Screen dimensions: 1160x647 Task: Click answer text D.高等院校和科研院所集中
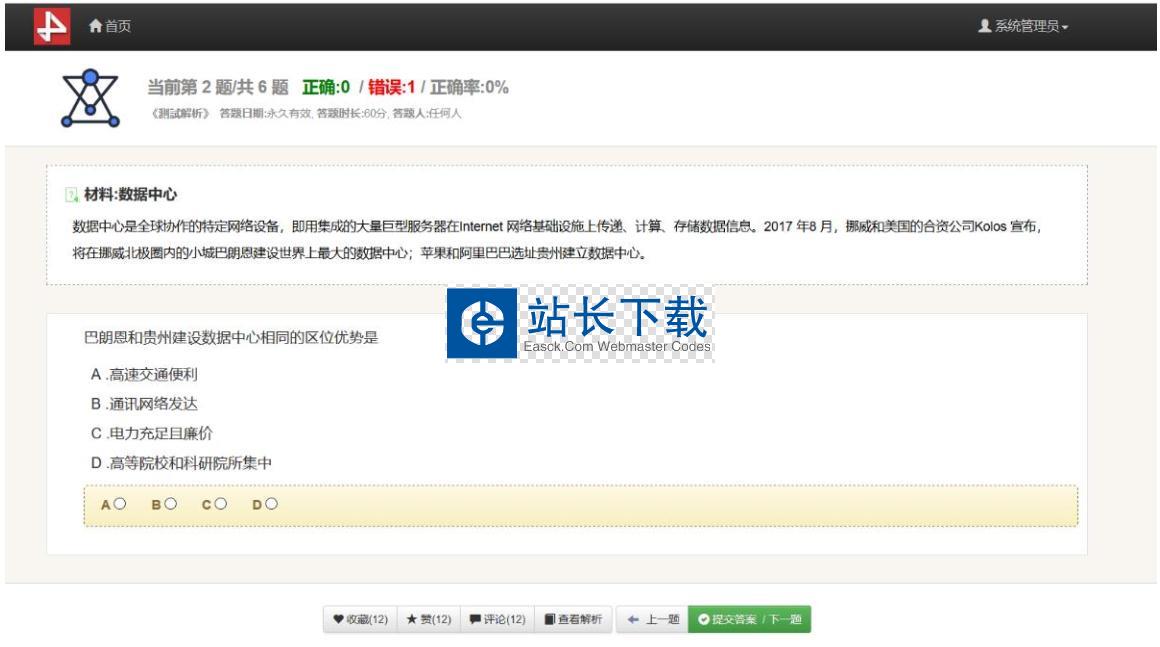click(x=181, y=463)
